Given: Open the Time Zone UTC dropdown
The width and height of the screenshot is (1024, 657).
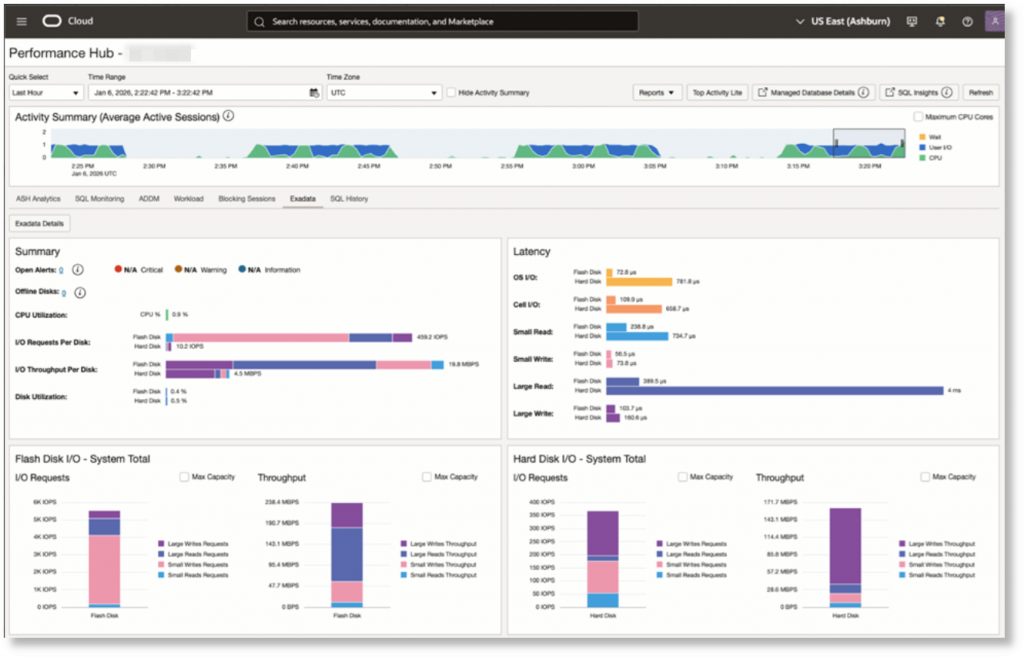Looking at the screenshot, I should (x=384, y=93).
